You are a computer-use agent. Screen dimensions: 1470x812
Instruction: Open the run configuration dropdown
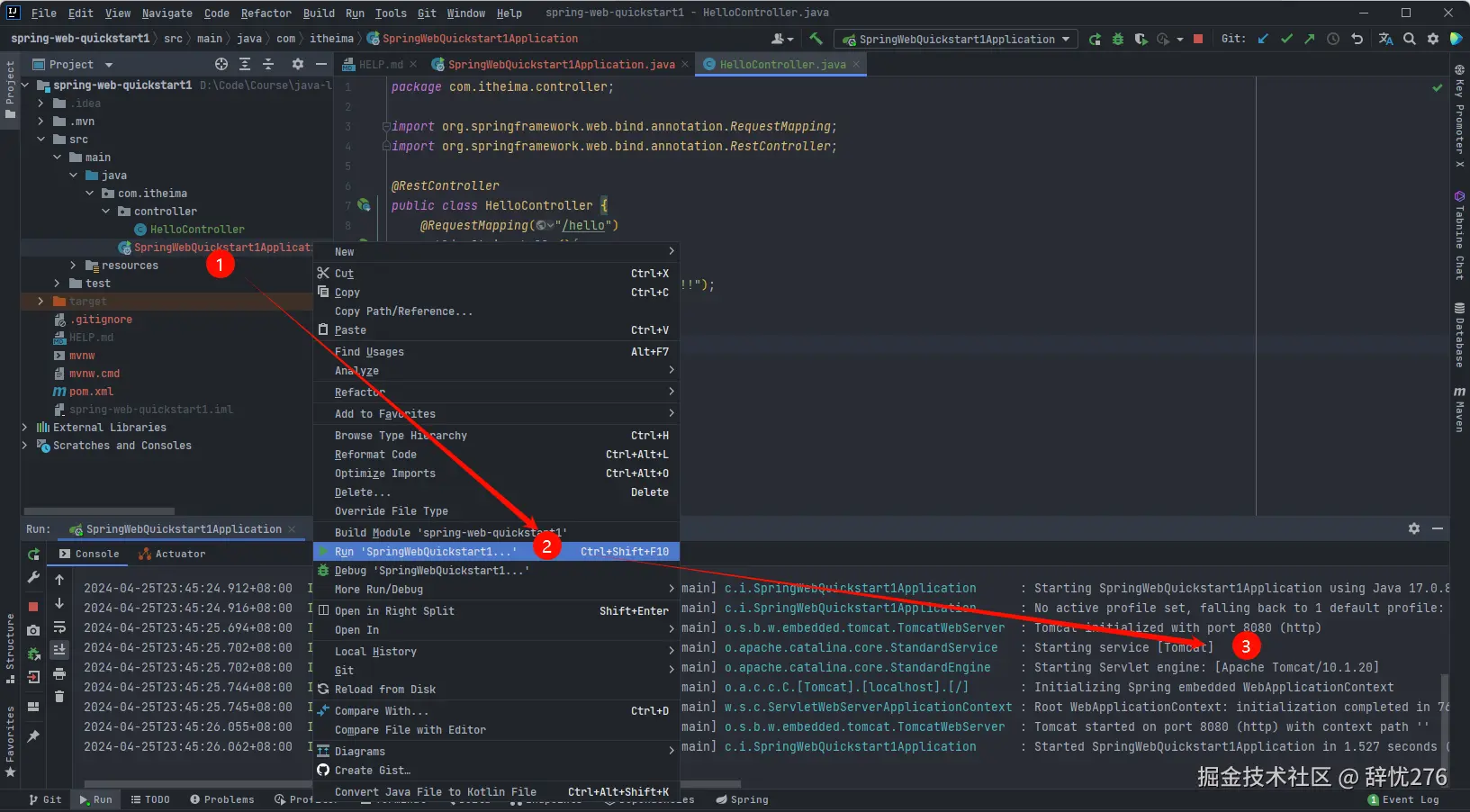point(955,39)
